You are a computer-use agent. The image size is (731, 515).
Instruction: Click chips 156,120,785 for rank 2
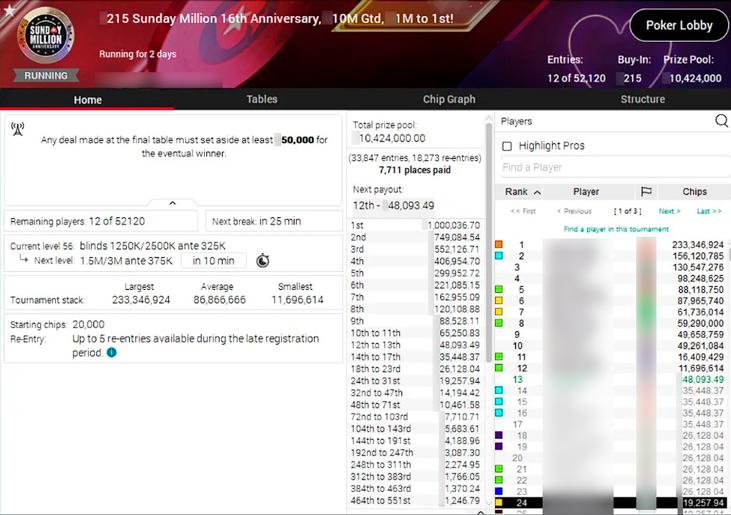click(698, 256)
